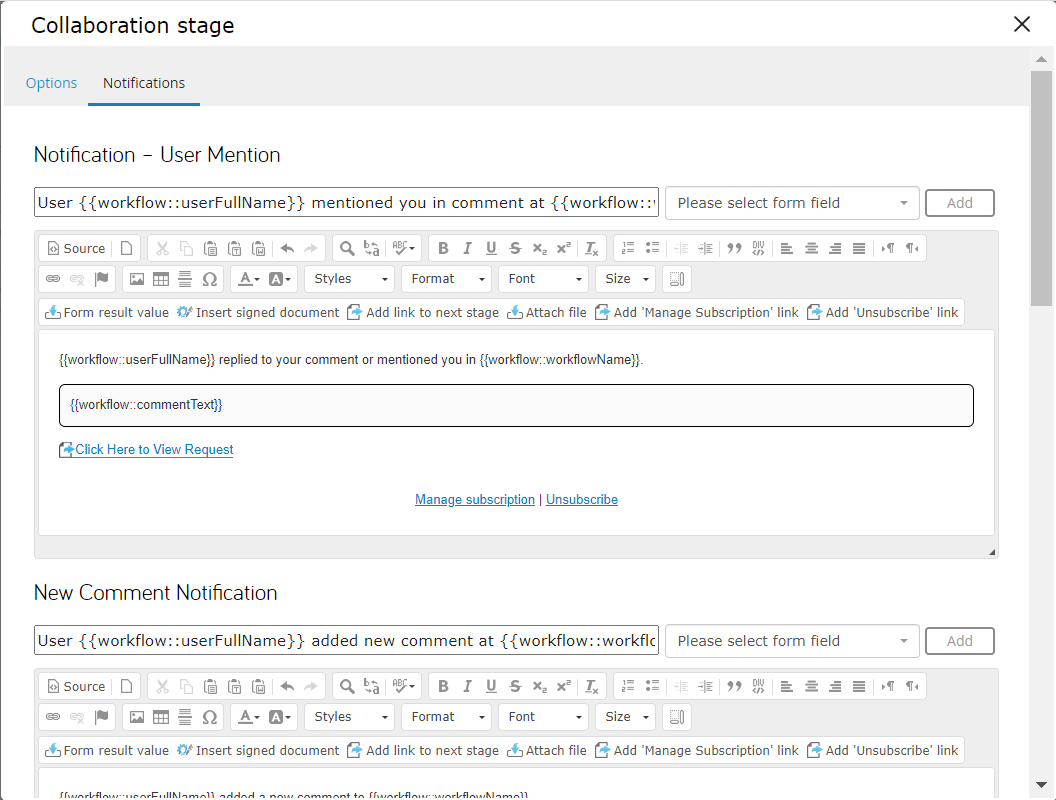Click the 'Click Here to View Request' link
This screenshot has width=1056, height=800.
[154, 450]
